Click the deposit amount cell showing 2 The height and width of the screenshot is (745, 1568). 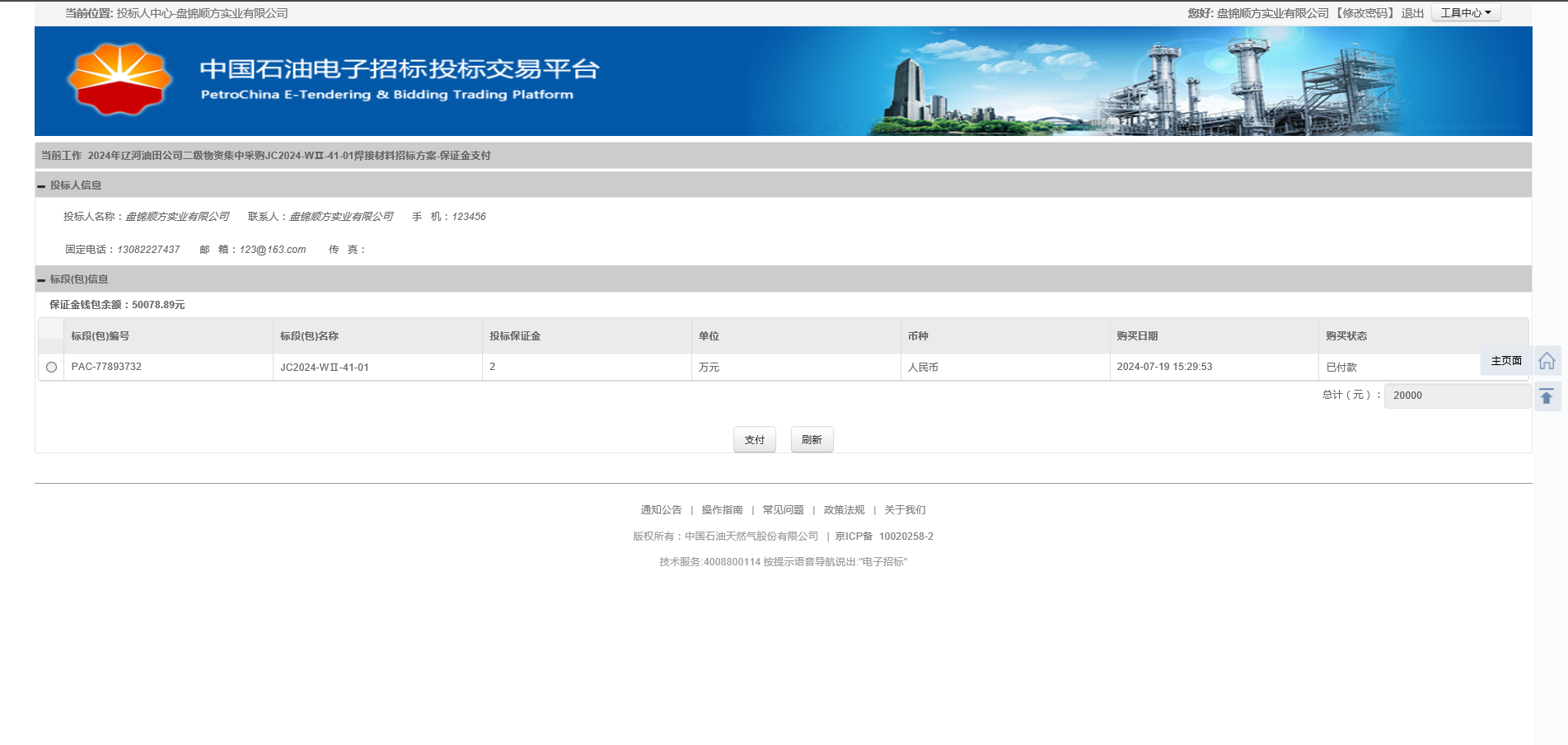587,367
